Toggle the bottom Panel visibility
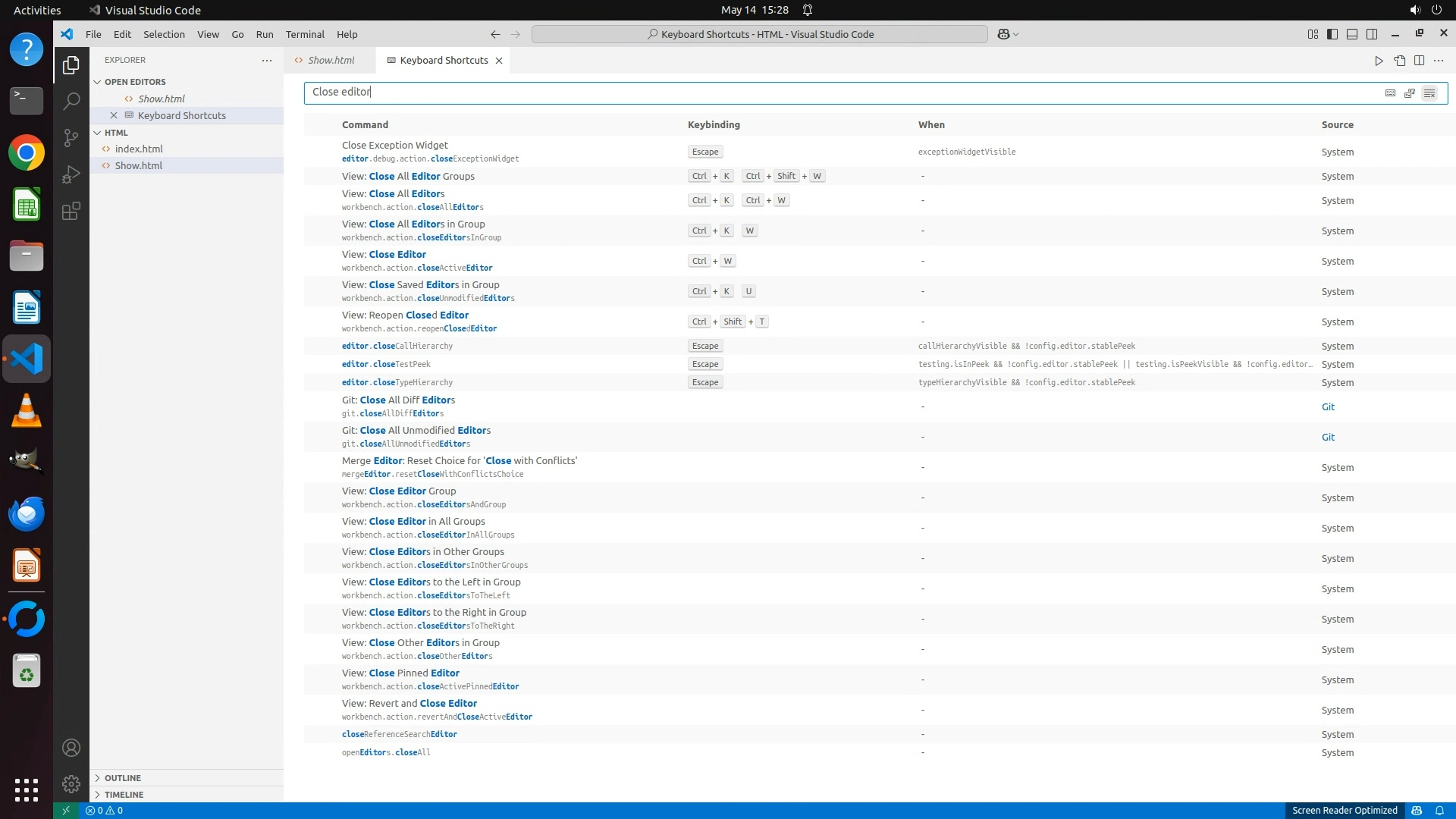The width and height of the screenshot is (1456, 819). tap(1352, 34)
